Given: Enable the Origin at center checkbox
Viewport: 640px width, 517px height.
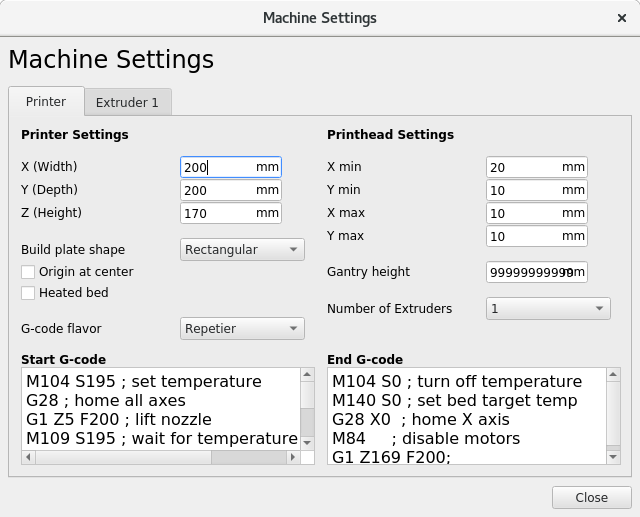Looking at the screenshot, I should 28,272.
